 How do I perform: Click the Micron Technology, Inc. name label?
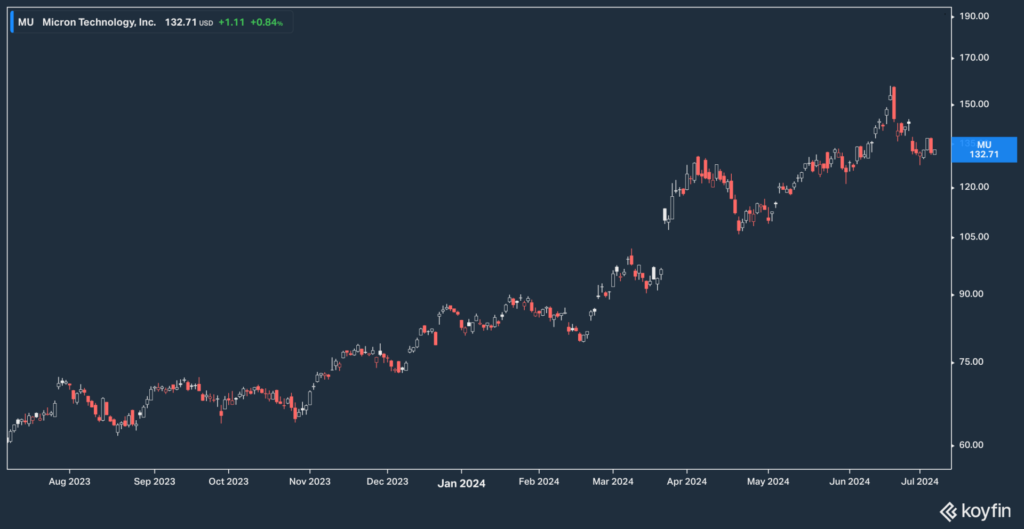99,22
